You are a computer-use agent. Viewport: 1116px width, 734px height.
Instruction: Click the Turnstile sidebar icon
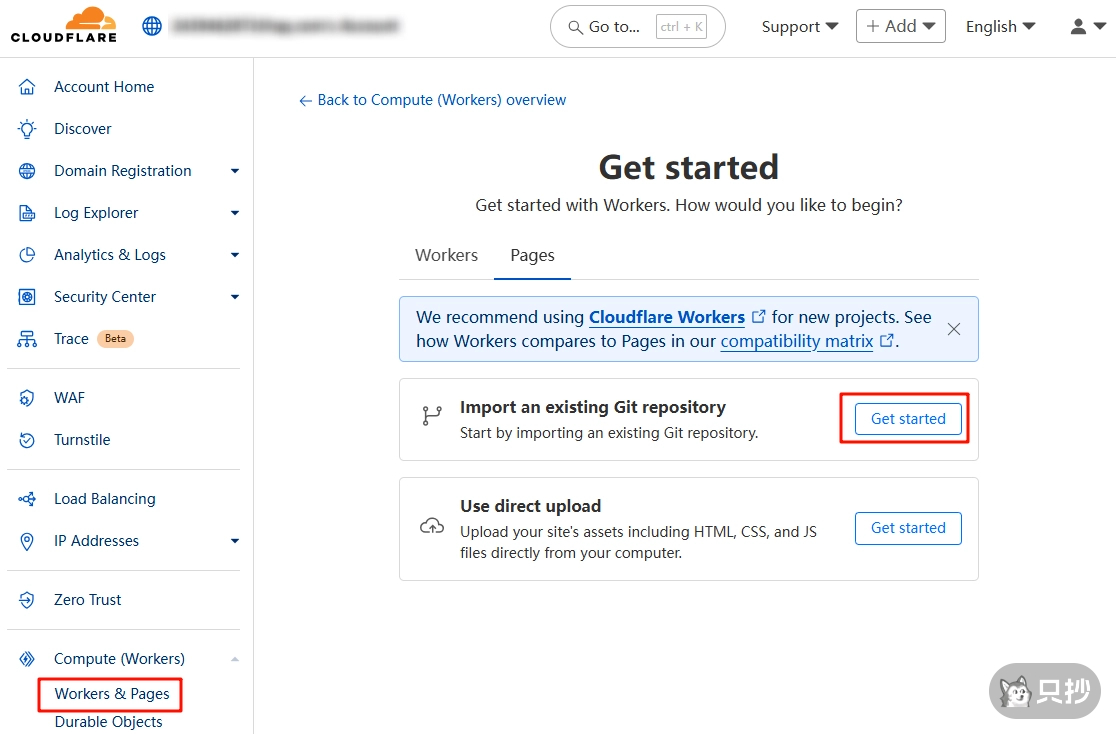pyautogui.click(x=27, y=440)
